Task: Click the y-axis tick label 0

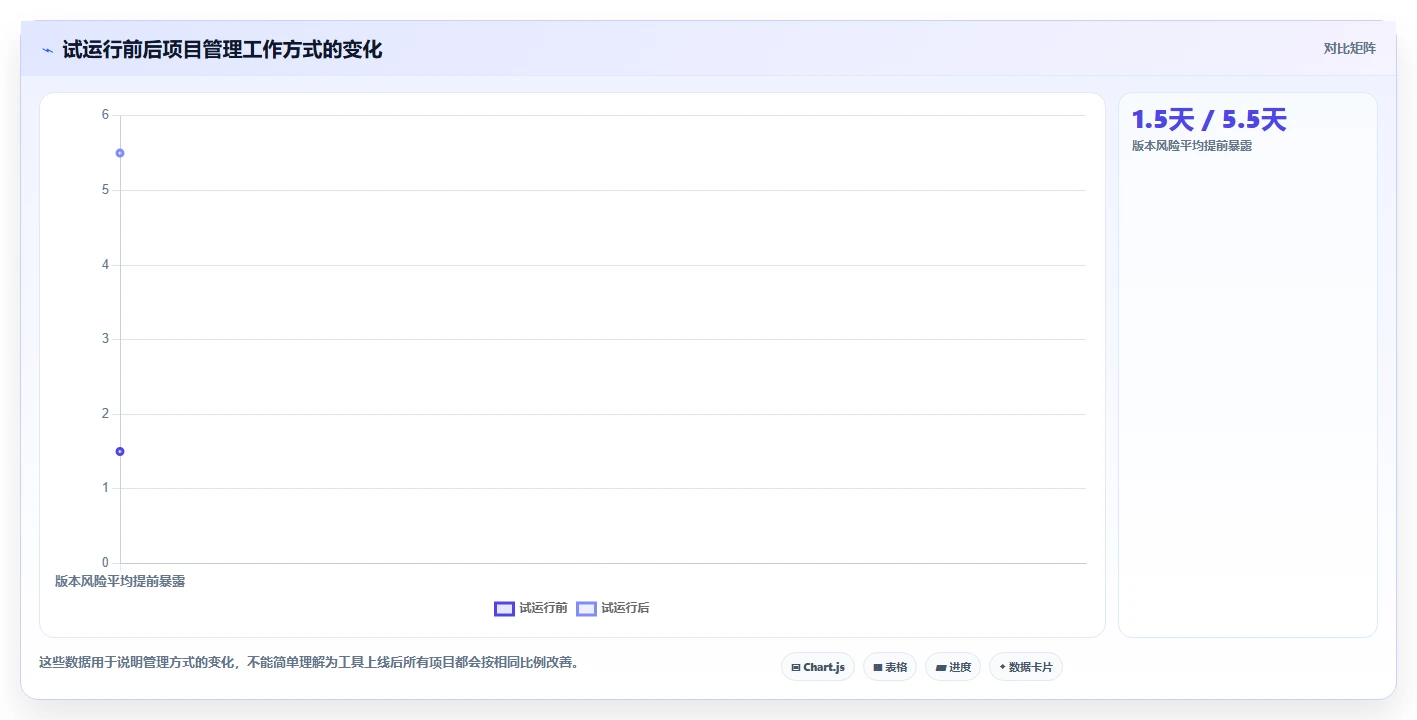Action: pyautogui.click(x=105, y=563)
